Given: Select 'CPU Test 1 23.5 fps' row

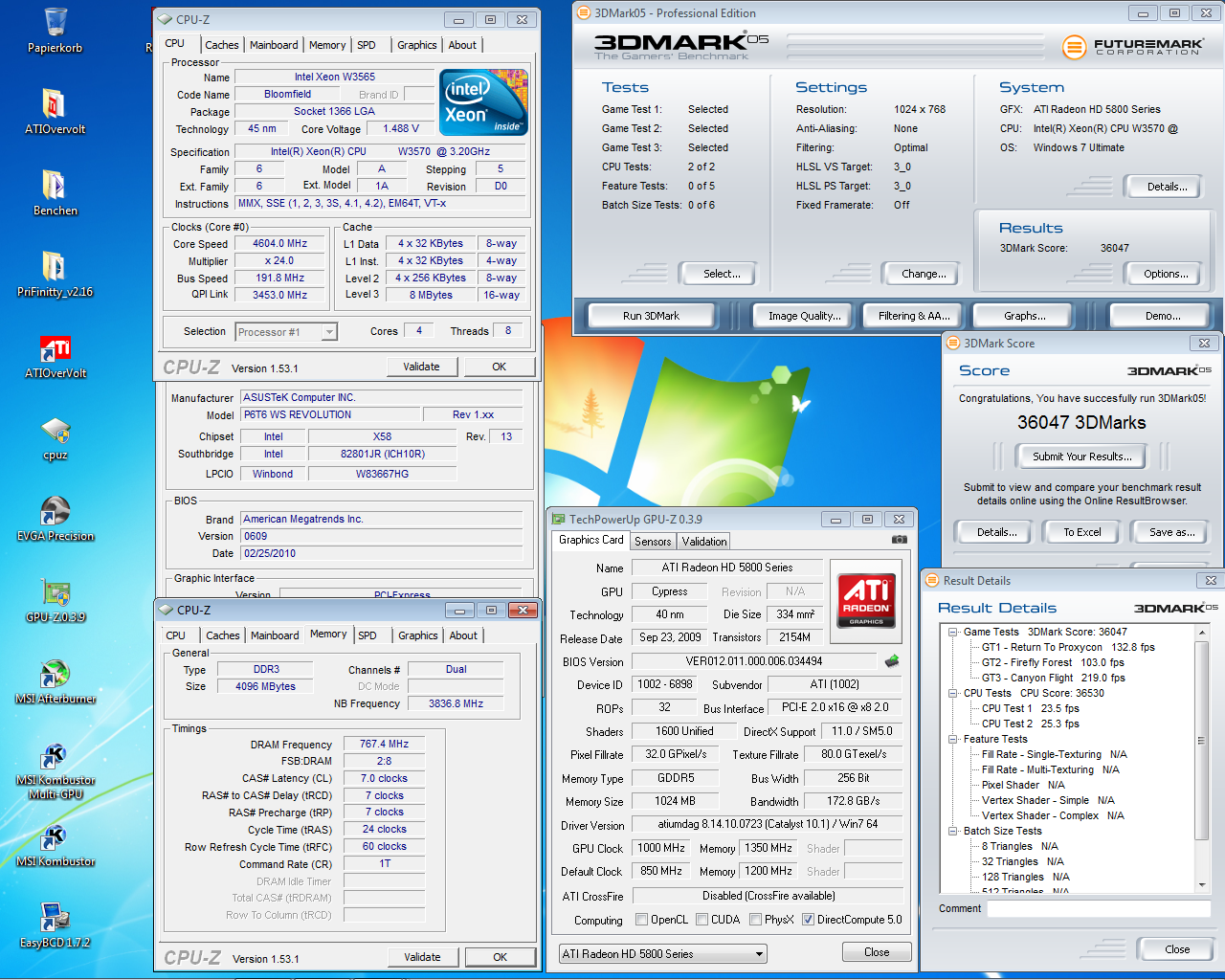Looking at the screenshot, I should tap(1030, 708).
